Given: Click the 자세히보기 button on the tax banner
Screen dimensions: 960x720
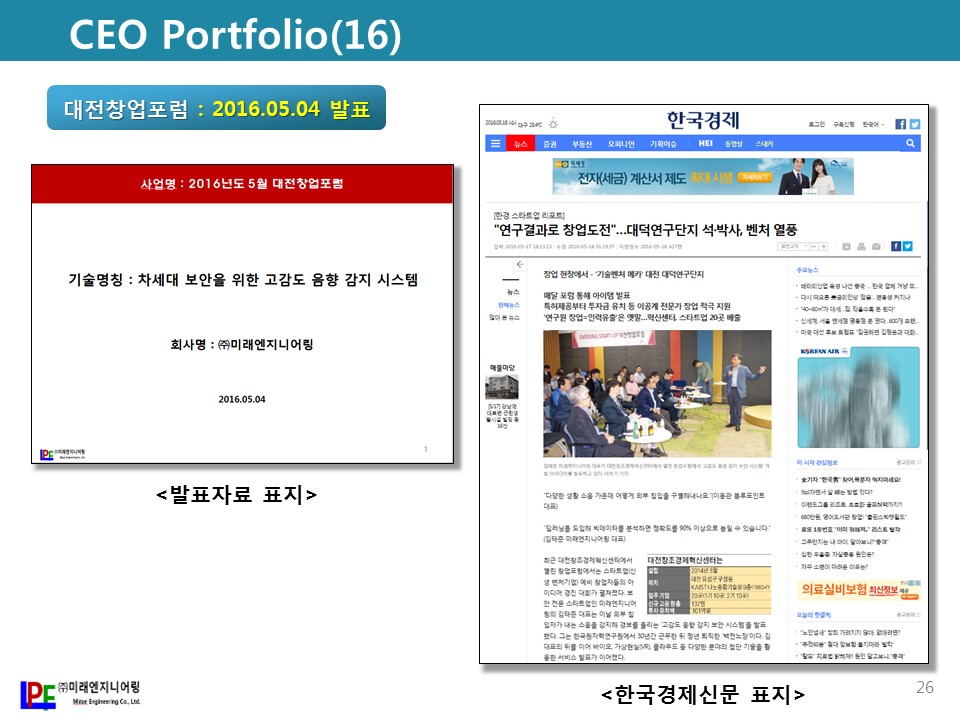Looking at the screenshot, I should [x=754, y=178].
